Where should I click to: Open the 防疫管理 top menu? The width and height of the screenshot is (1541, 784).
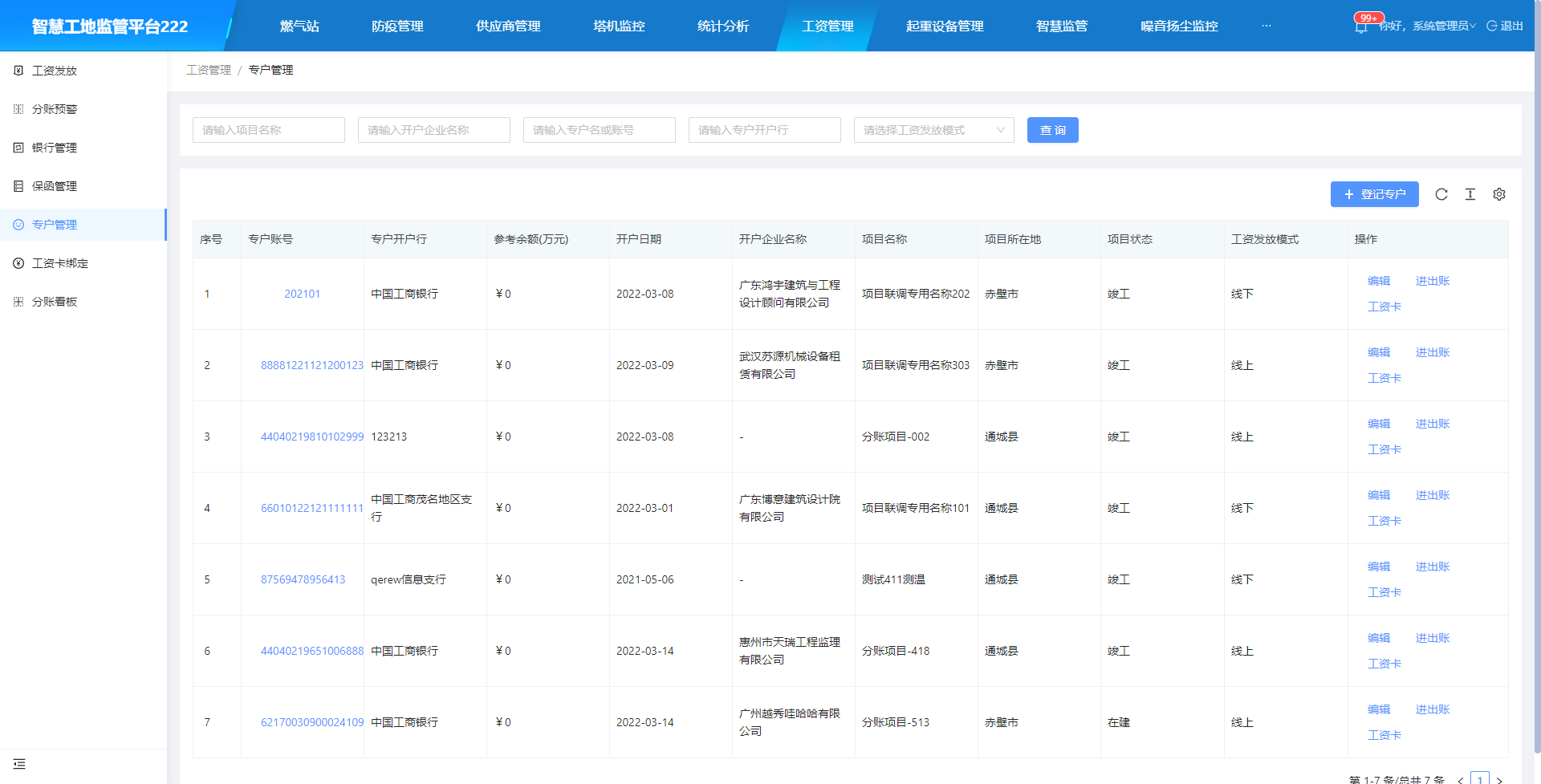(x=397, y=26)
